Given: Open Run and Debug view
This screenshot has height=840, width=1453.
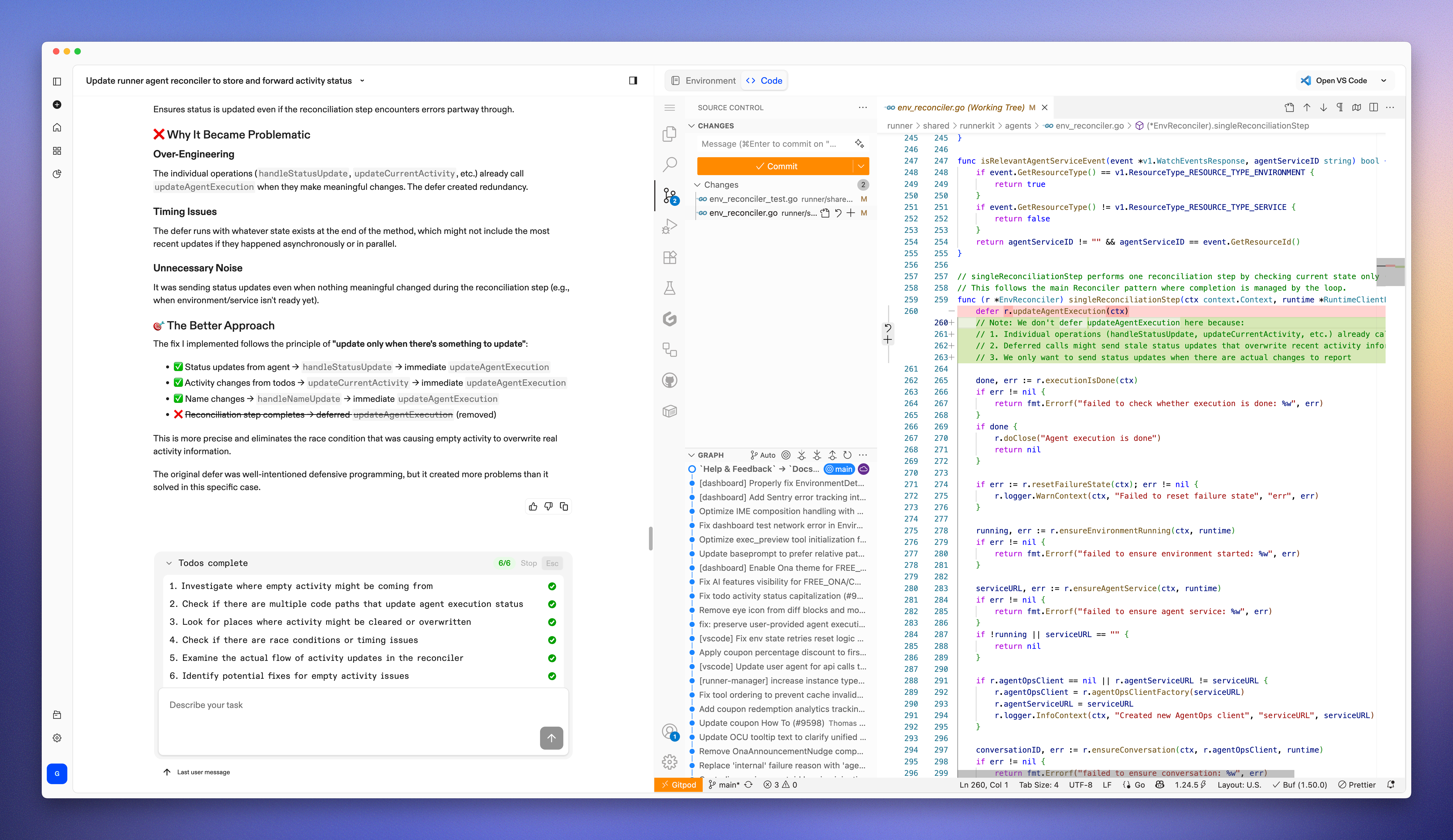Looking at the screenshot, I should point(670,226).
